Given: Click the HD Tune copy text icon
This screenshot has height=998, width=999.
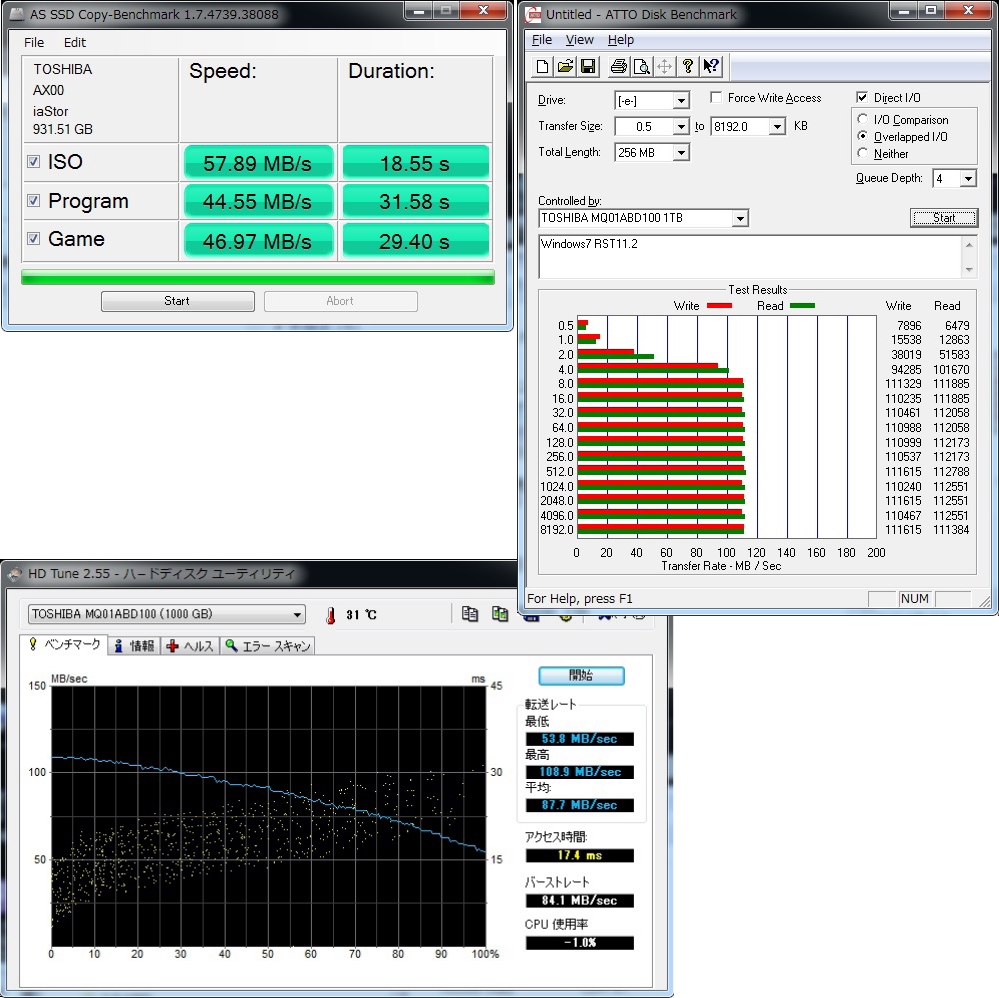Looking at the screenshot, I should pyautogui.click(x=470, y=614).
